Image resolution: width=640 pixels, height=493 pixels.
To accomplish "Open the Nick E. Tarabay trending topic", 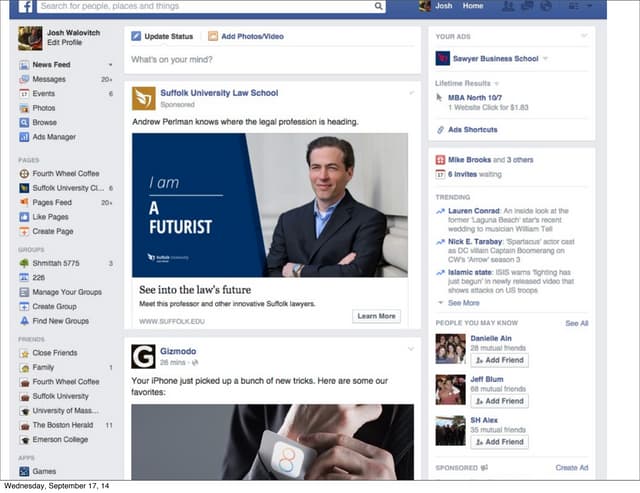I will [x=475, y=242].
